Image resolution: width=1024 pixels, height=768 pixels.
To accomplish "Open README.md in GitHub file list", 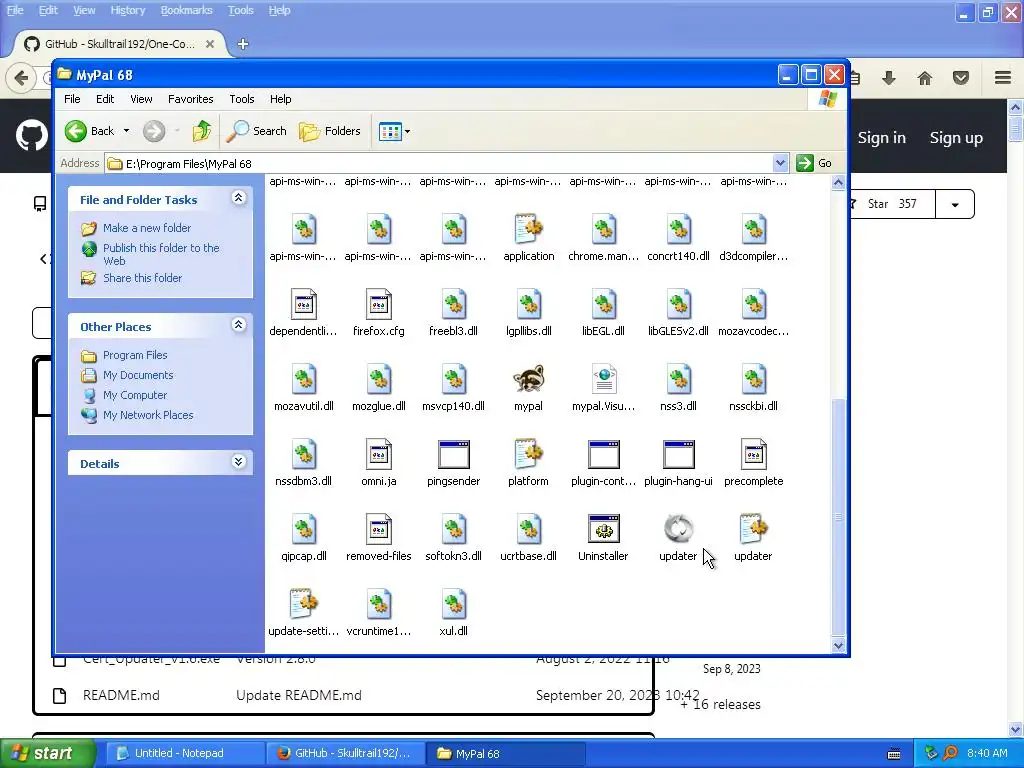I will tap(121, 696).
